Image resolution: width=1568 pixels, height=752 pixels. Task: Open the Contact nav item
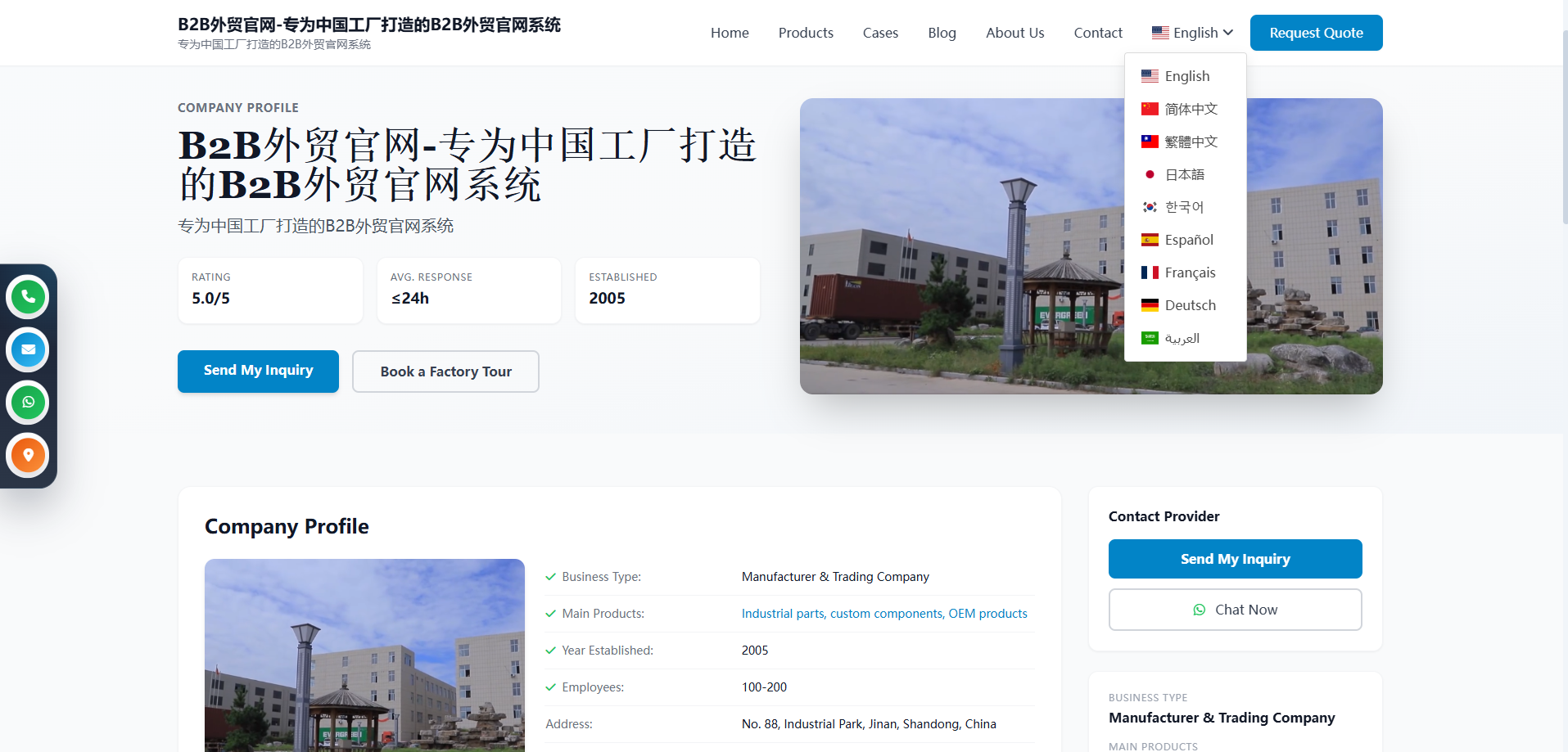pos(1098,33)
